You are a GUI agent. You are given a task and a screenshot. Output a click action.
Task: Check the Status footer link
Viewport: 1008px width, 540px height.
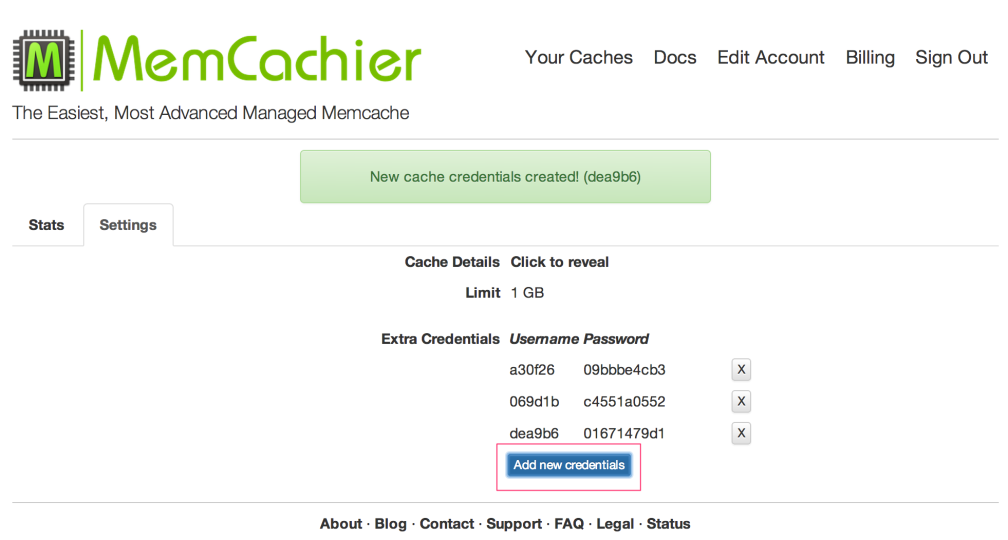[669, 524]
